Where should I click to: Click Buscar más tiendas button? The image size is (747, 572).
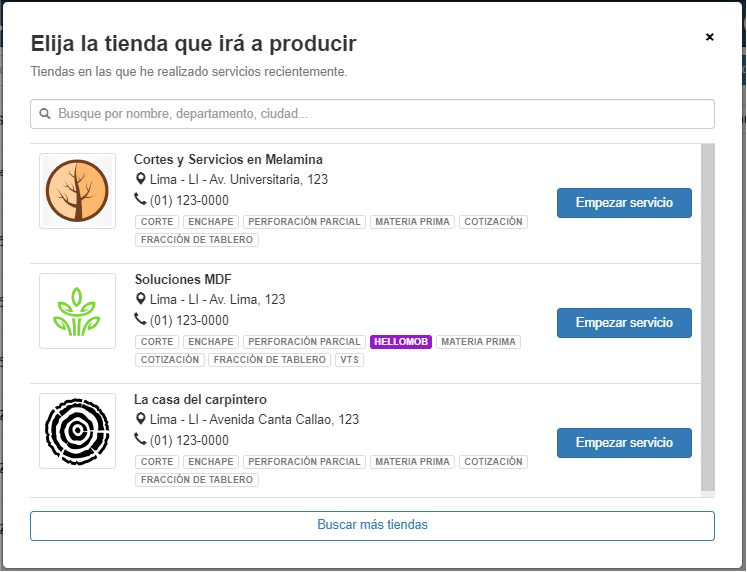click(x=372, y=526)
